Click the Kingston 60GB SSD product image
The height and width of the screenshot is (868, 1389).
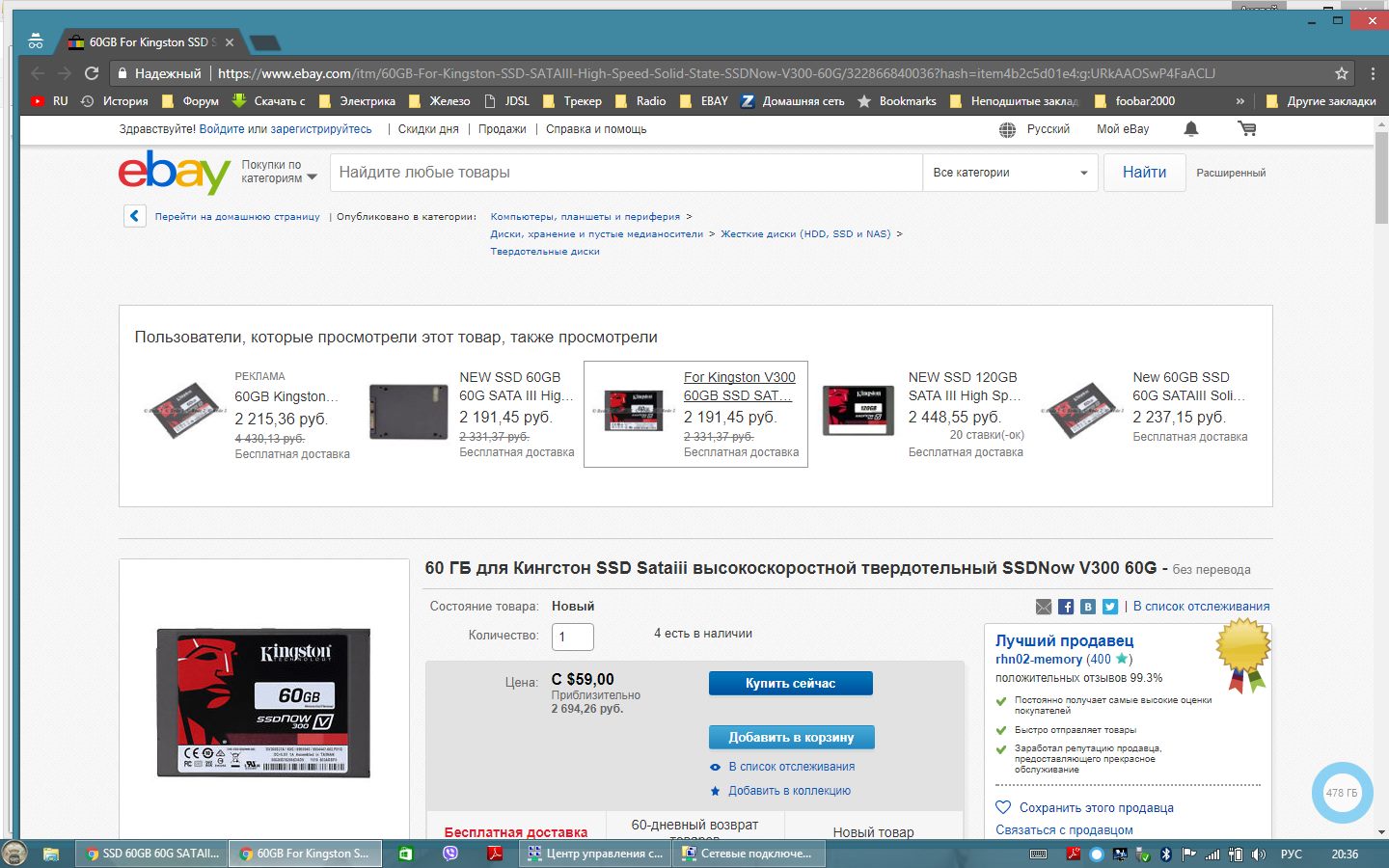pos(263,703)
